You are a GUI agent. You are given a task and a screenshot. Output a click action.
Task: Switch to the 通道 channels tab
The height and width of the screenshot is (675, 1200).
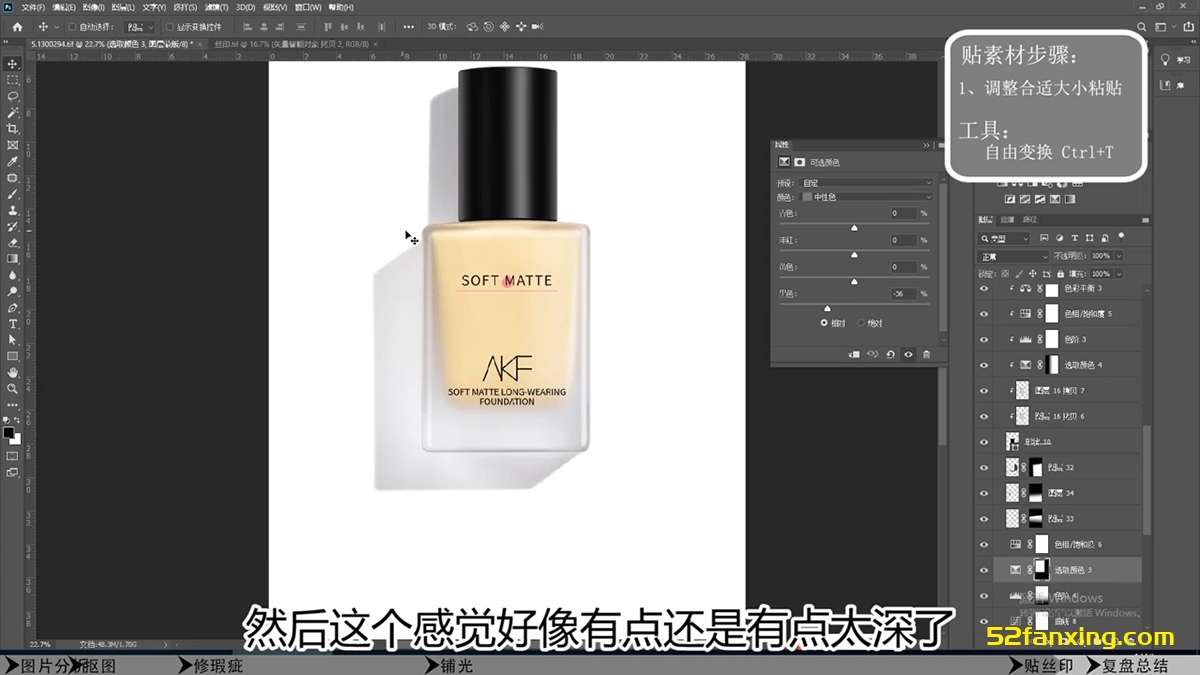(x=1007, y=219)
